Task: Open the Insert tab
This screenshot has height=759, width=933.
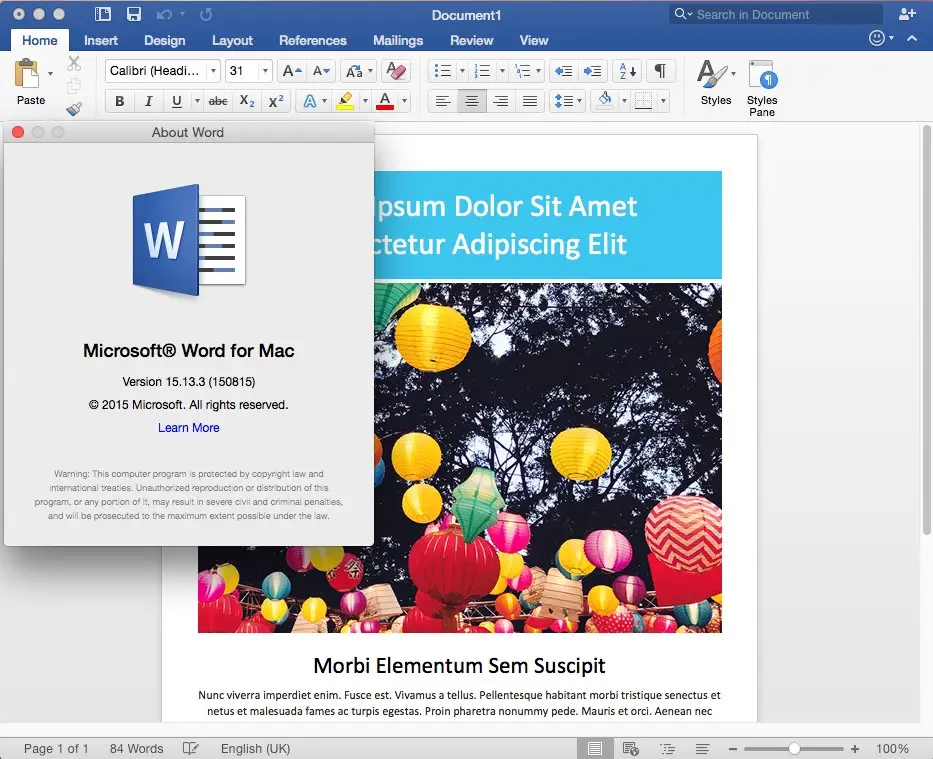Action: [101, 40]
